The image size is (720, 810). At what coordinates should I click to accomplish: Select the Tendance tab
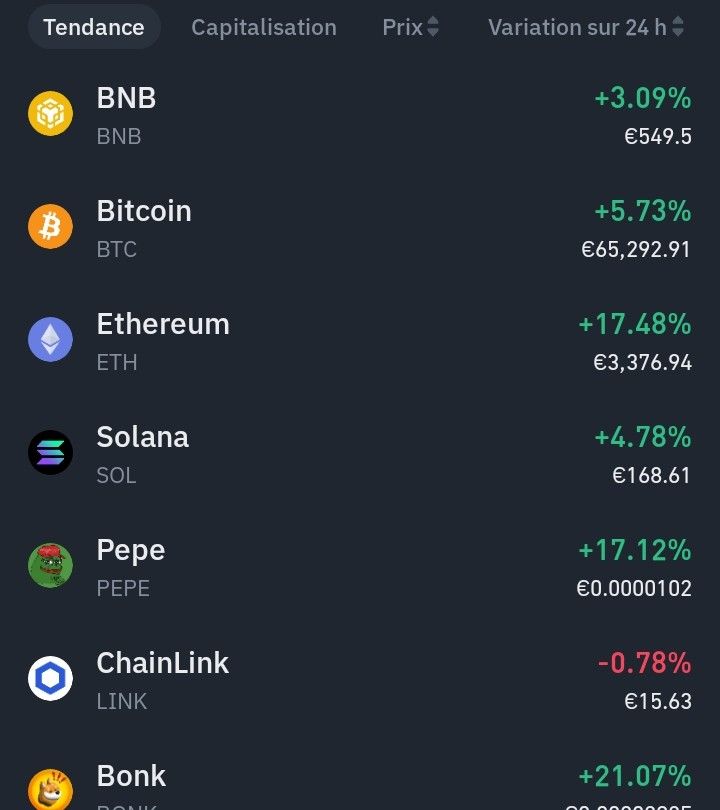(x=94, y=27)
